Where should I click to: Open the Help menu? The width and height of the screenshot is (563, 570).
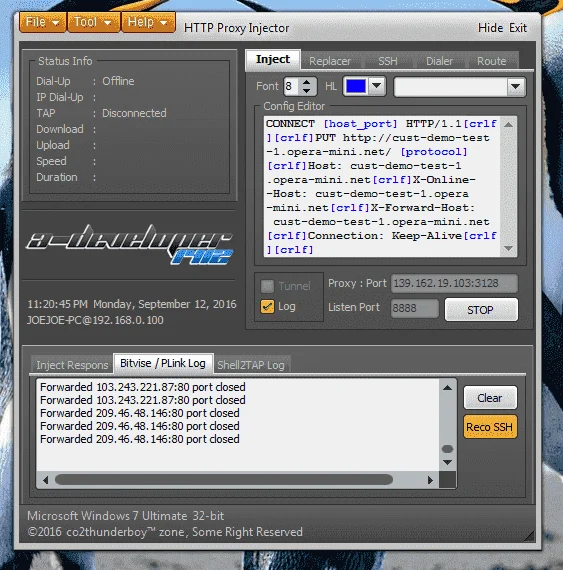(x=148, y=22)
